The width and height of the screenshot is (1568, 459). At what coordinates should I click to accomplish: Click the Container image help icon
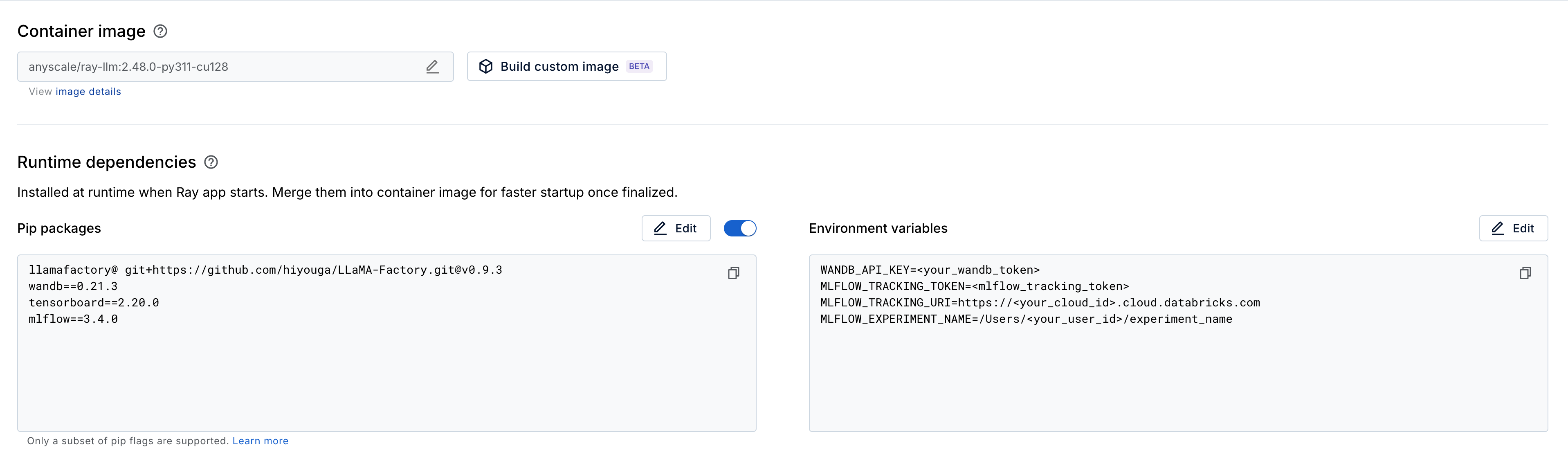(x=160, y=31)
